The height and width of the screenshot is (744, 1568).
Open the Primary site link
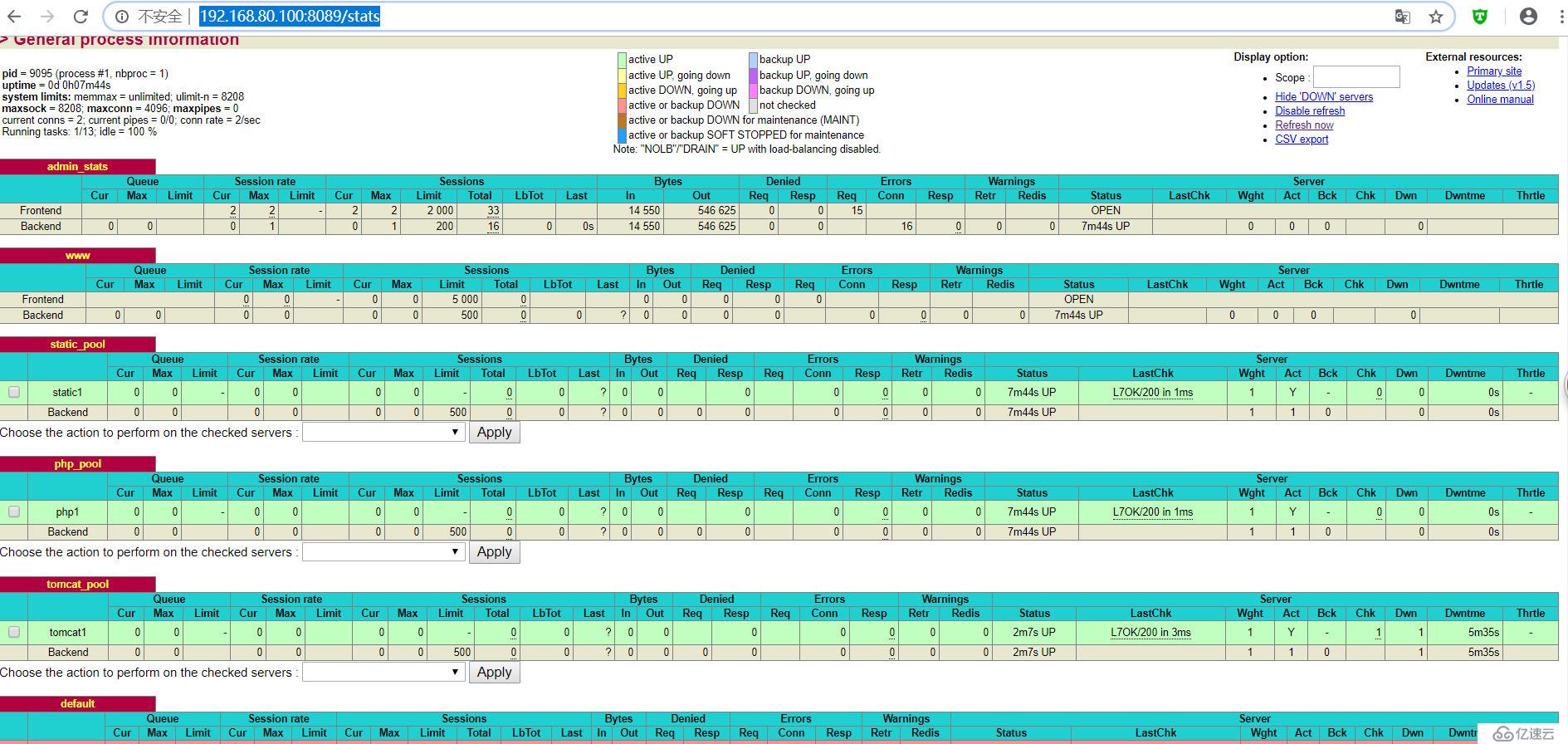pos(1494,71)
